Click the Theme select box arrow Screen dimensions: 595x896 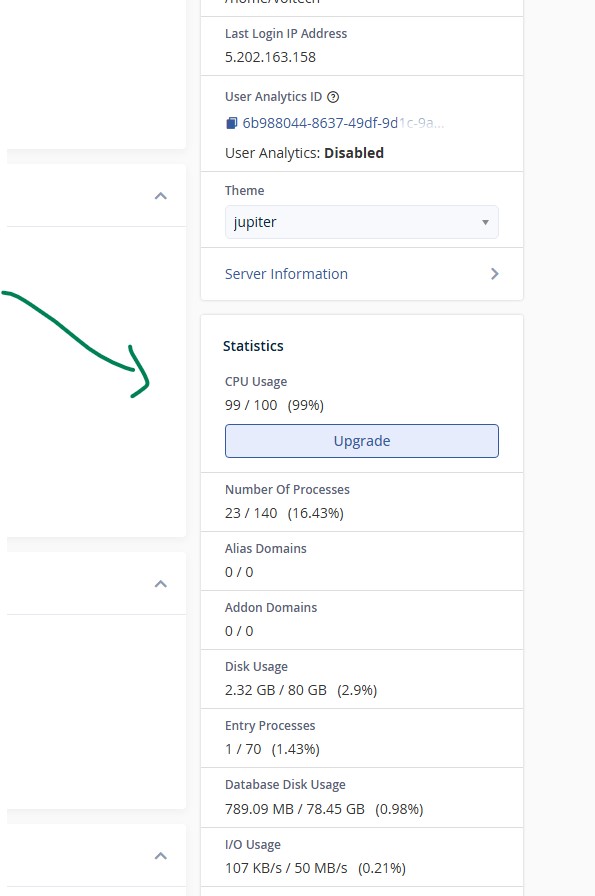(485, 222)
